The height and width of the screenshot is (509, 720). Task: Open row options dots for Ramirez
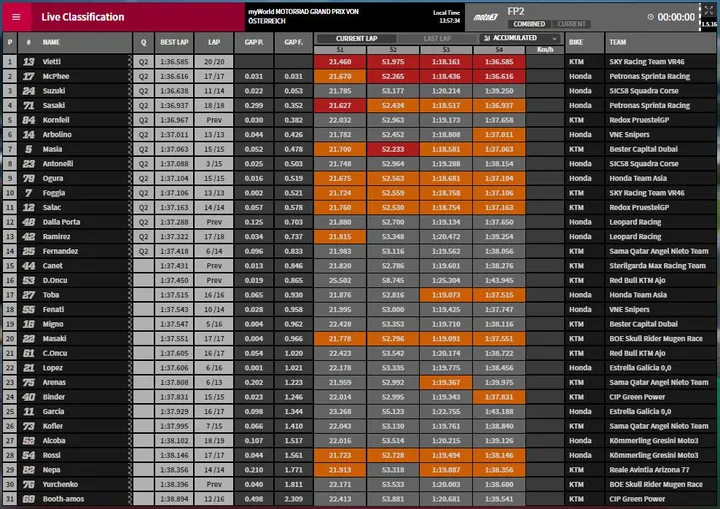tap(129, 237)
